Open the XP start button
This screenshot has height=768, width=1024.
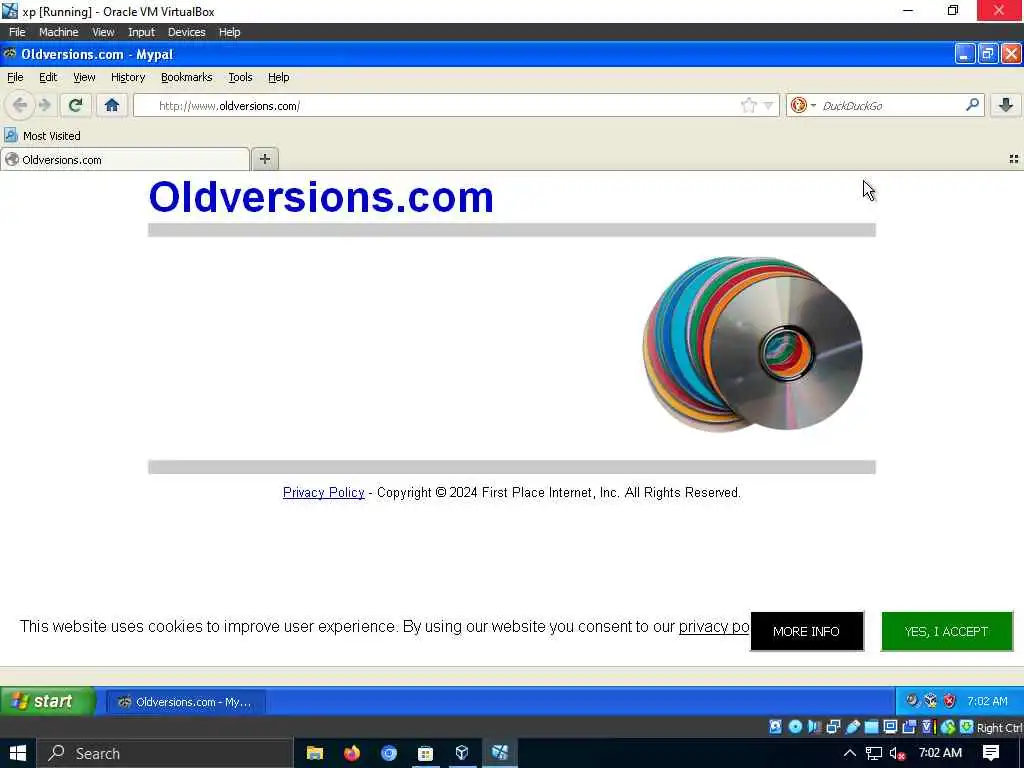click(47, 701)
